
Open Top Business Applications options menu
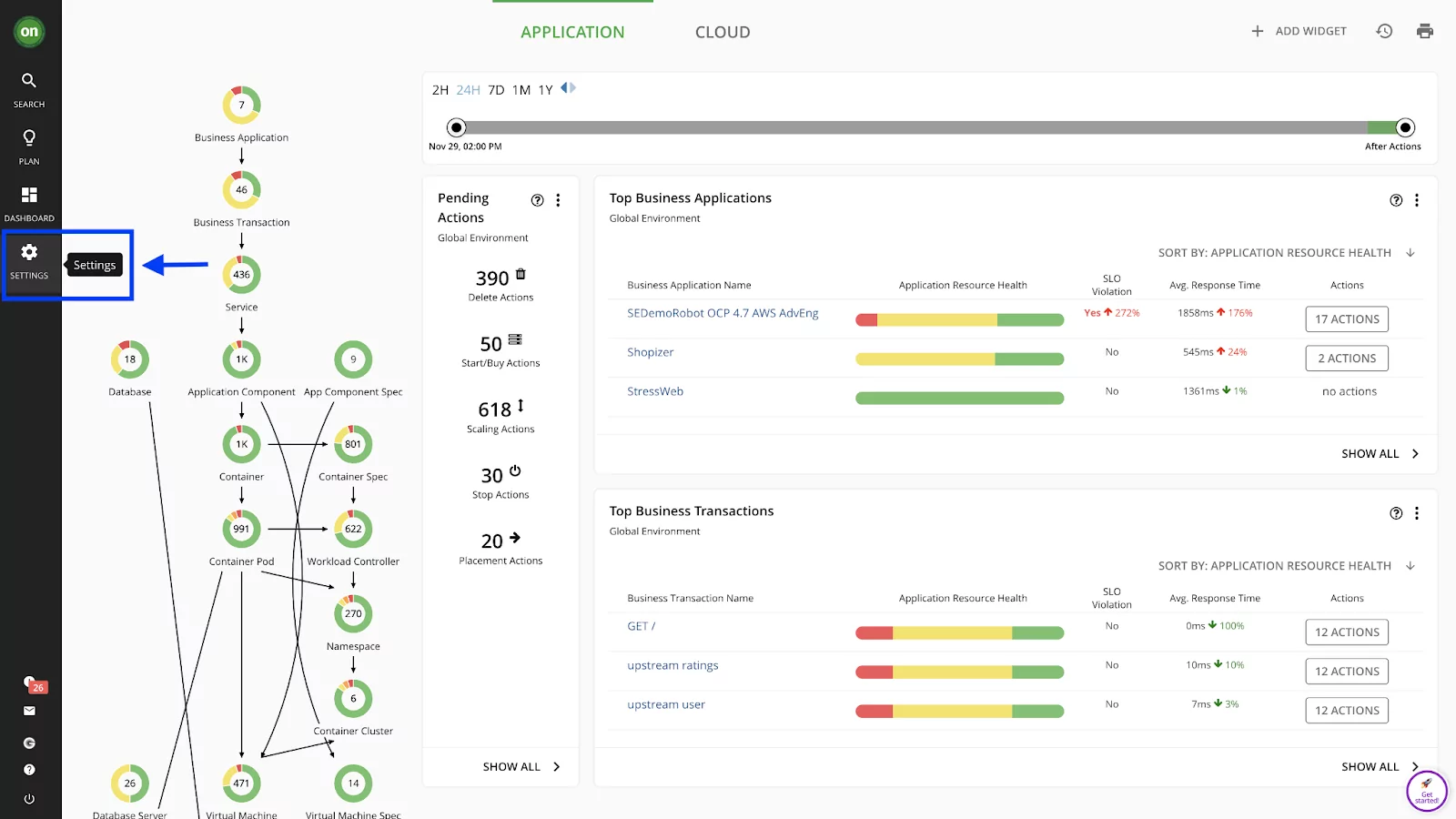click(1417, 200)
